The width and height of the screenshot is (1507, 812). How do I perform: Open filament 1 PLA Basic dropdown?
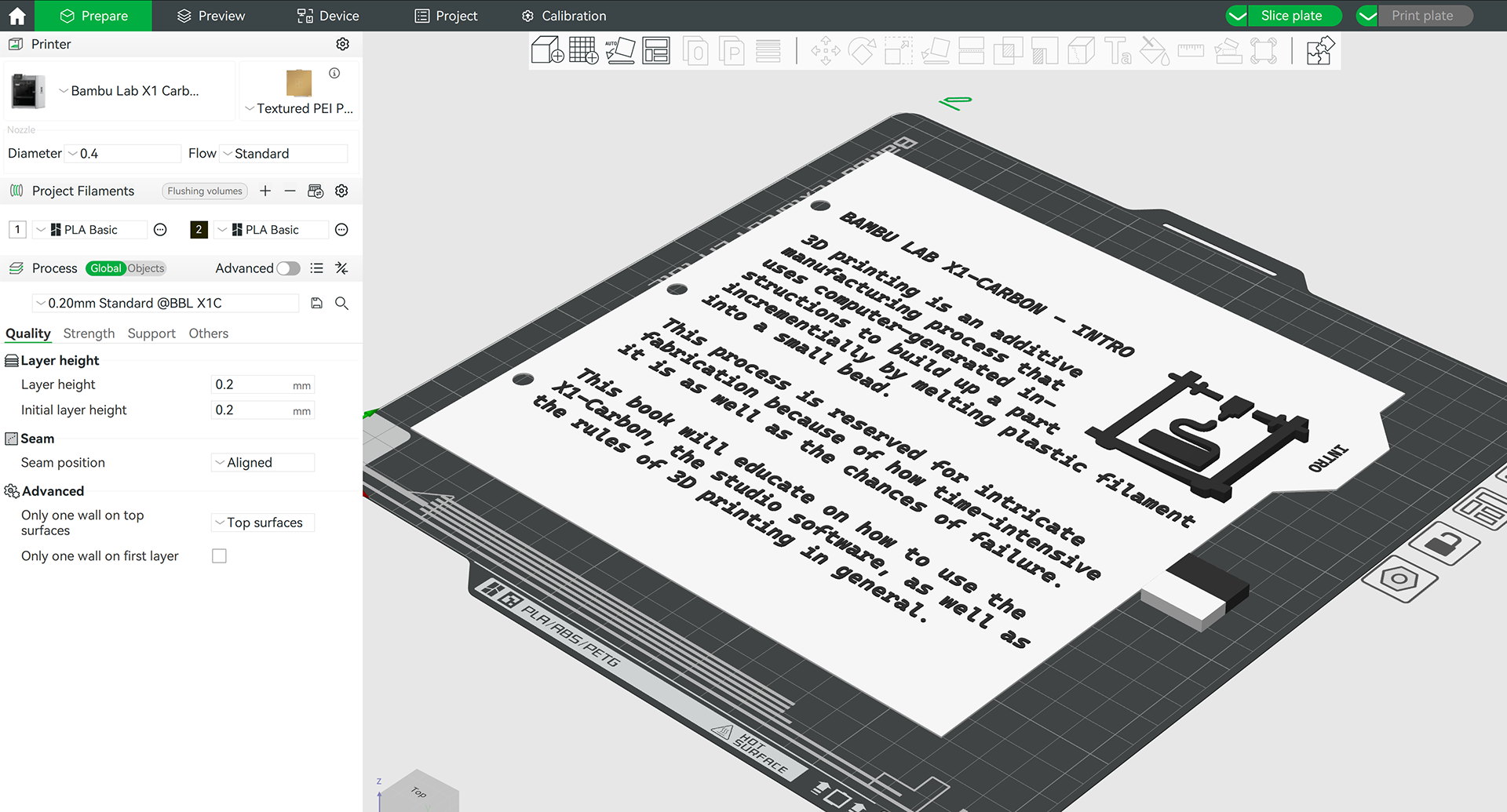tap(91, 230)
